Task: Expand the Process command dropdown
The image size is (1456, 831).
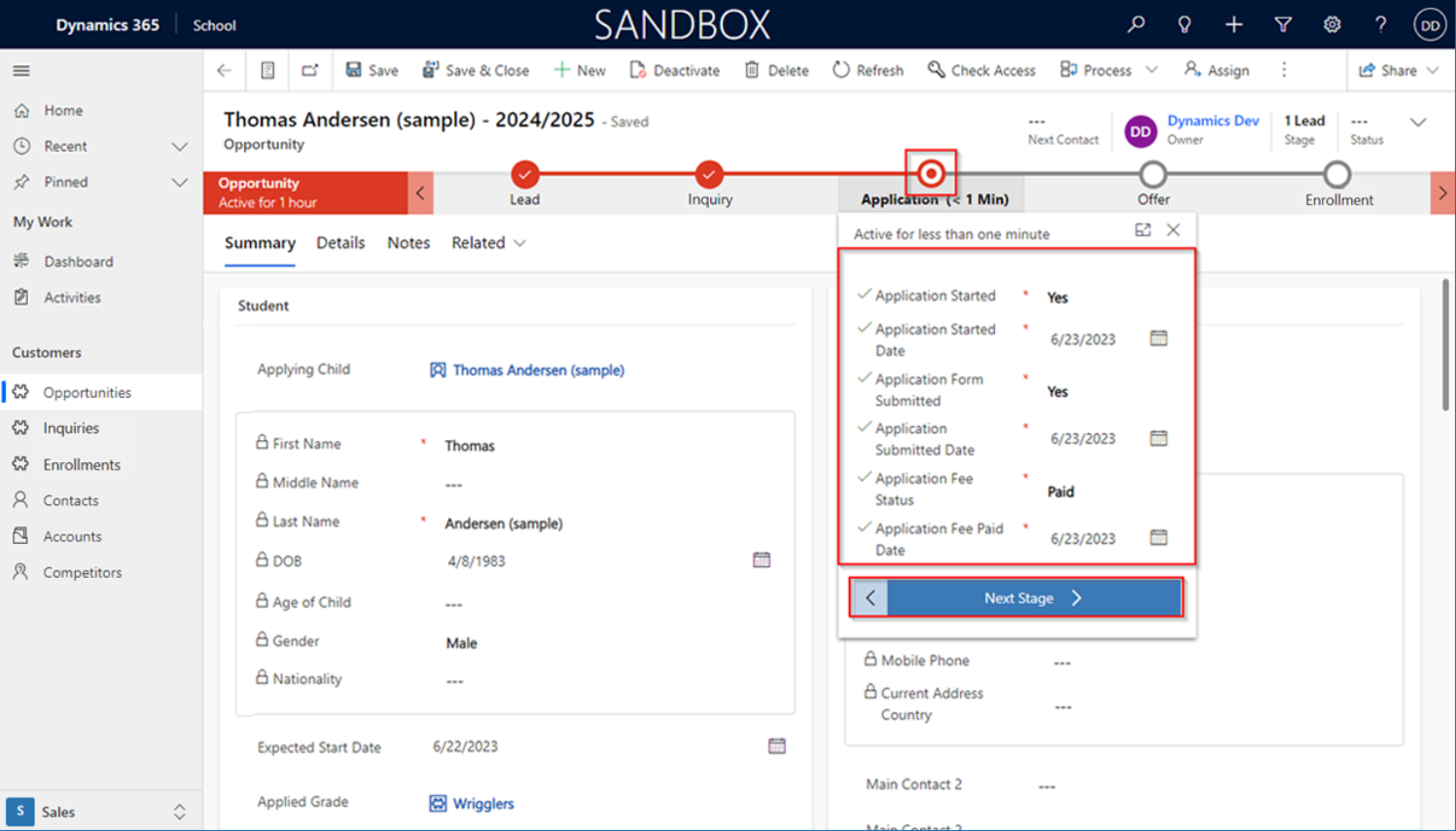Action: pyautogui.click(x=1153, y=70)
